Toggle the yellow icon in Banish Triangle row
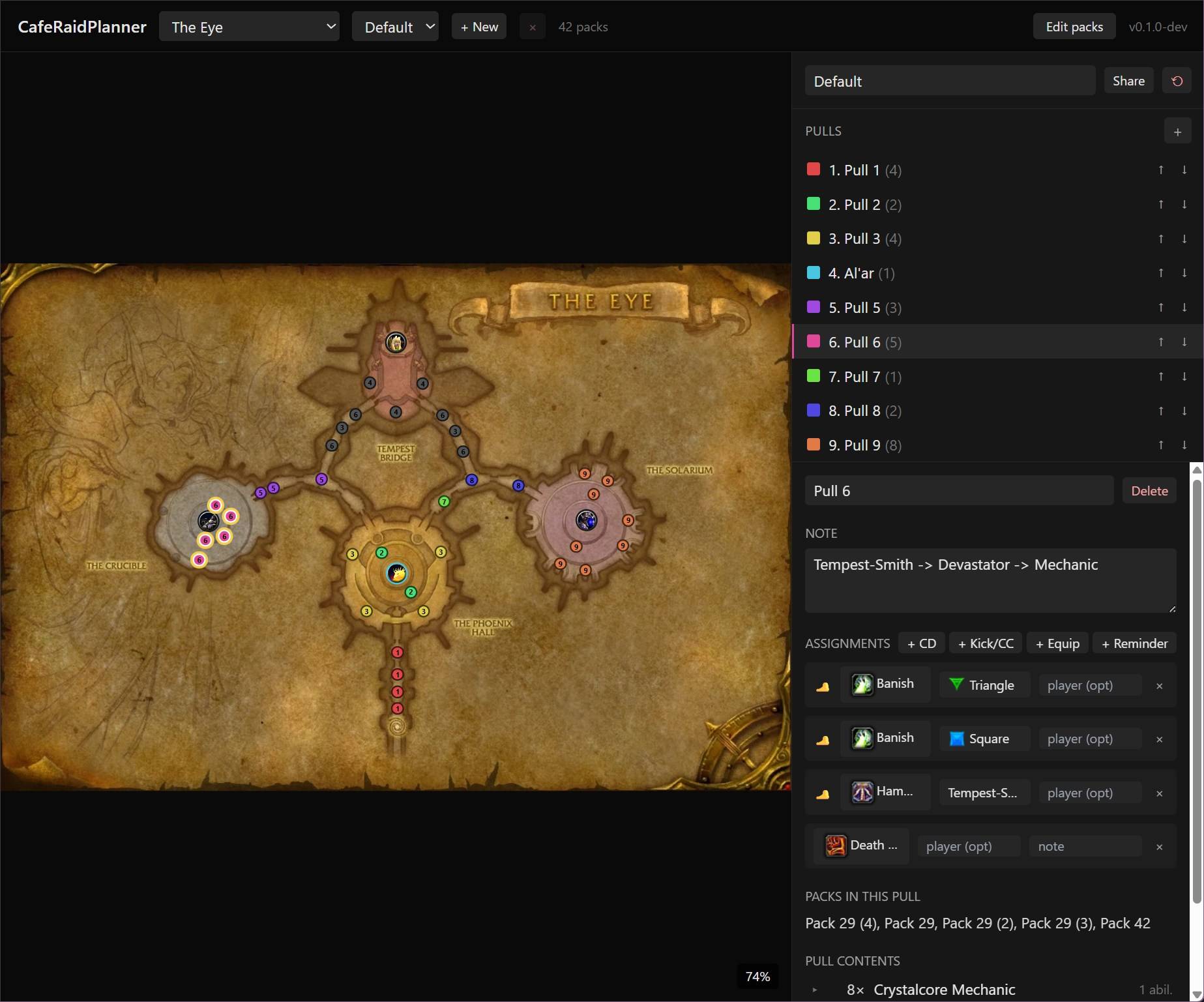Screen dimensions: 1204x1002 [823, 686]
